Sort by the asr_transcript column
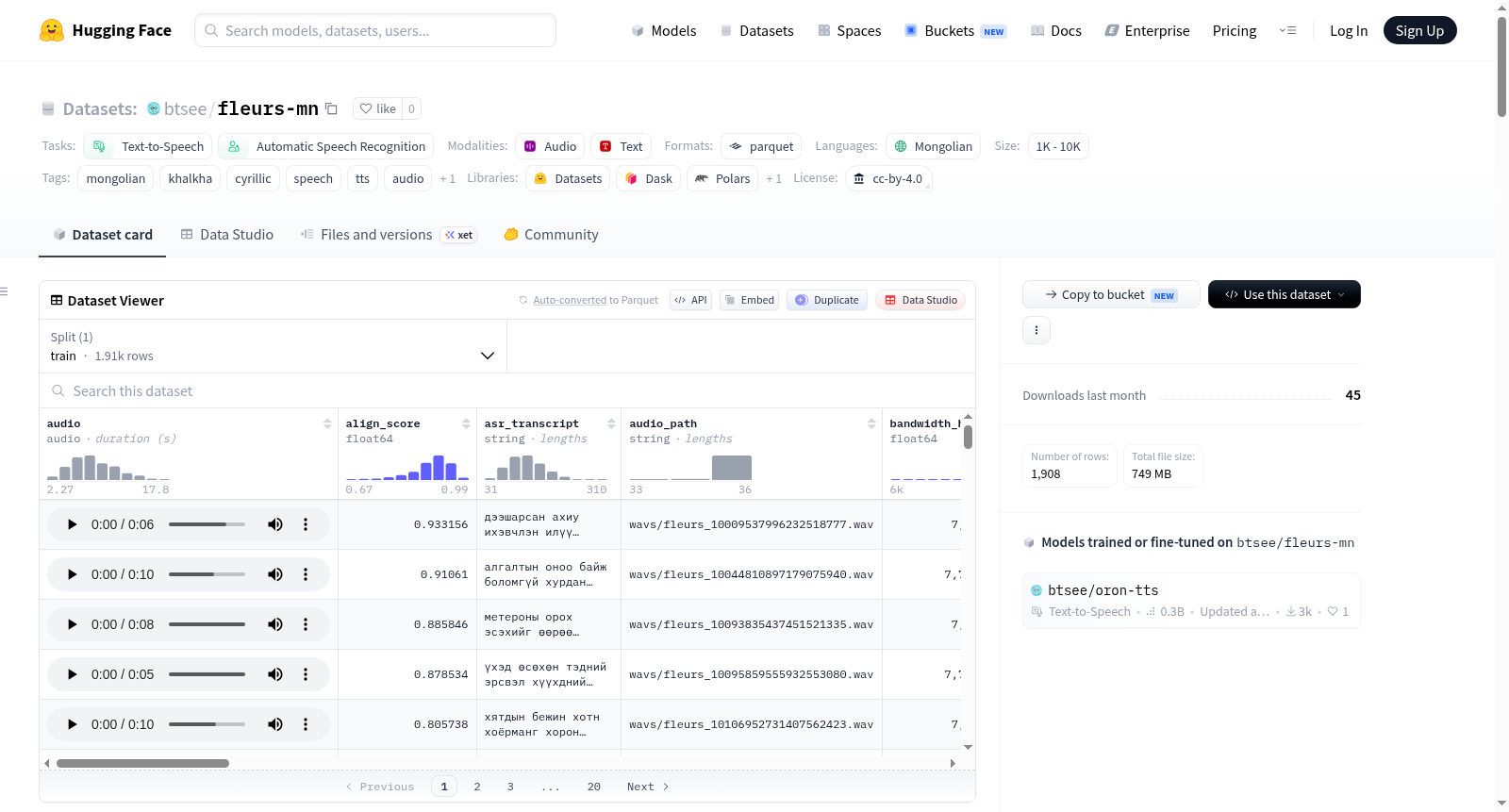The width and height of the screenshot is (1509, 812). pos(611,423)
